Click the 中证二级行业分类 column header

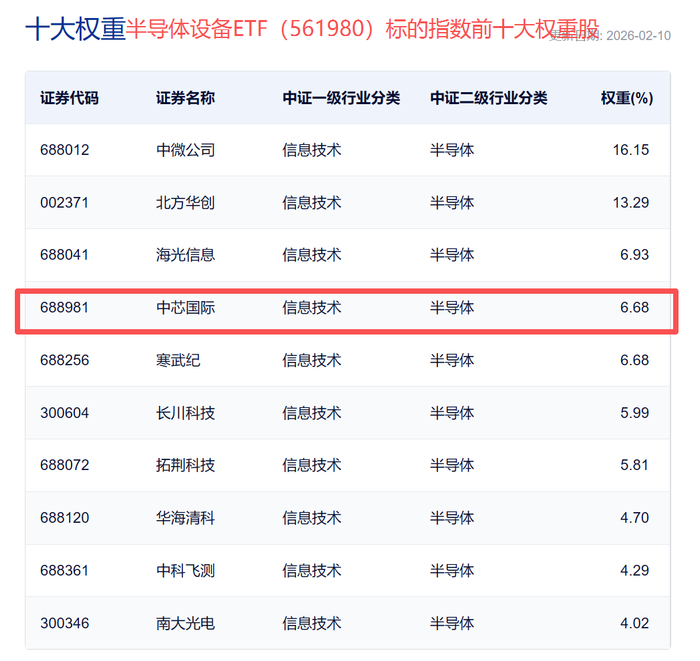coord(489,98)
